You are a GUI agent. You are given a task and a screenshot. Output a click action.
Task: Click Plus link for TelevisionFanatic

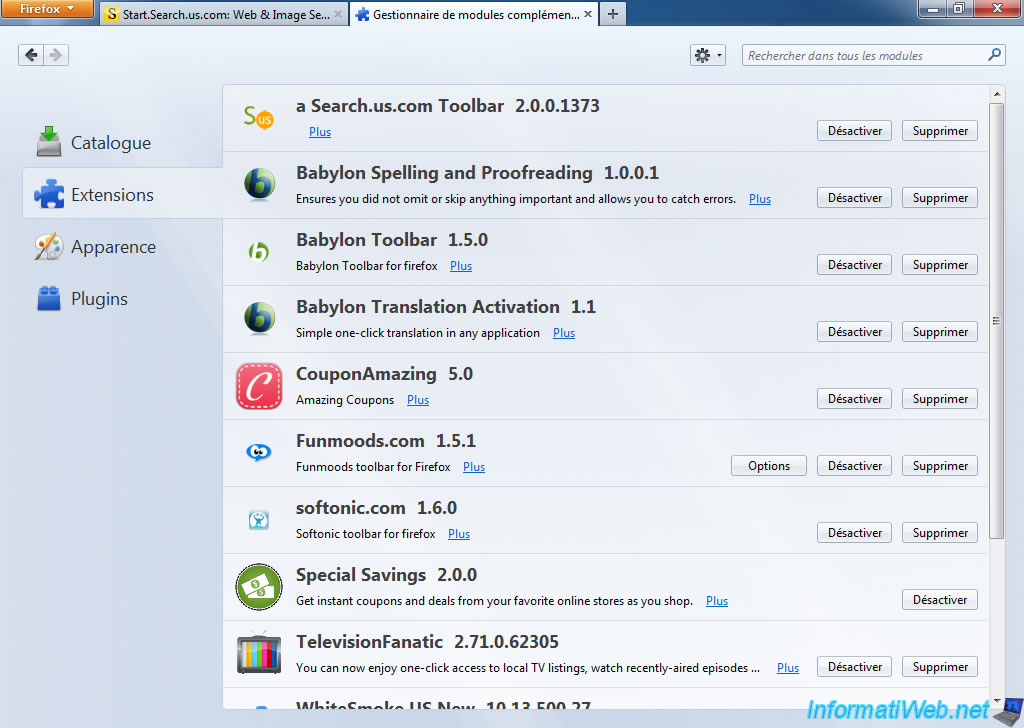pos(788,668)
